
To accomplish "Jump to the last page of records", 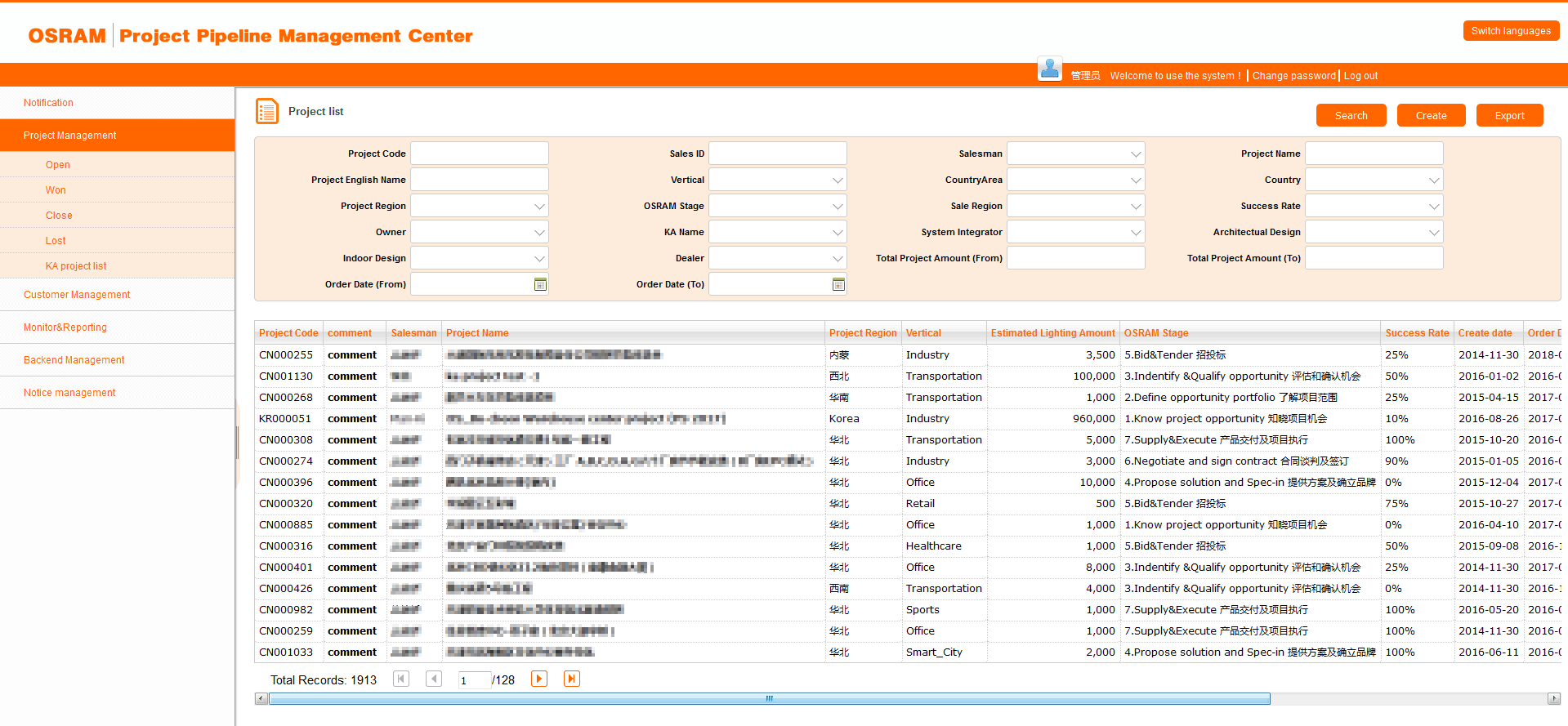I will [572, 679].
